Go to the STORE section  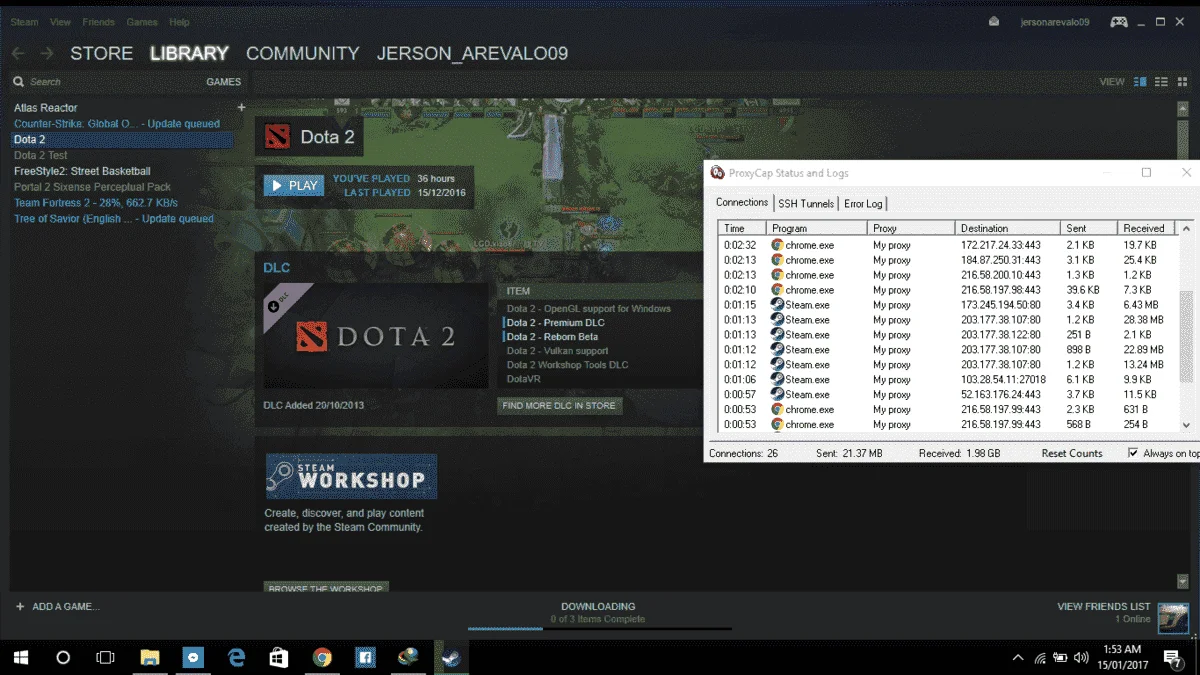pyautogui.click(x=101, y=54)
